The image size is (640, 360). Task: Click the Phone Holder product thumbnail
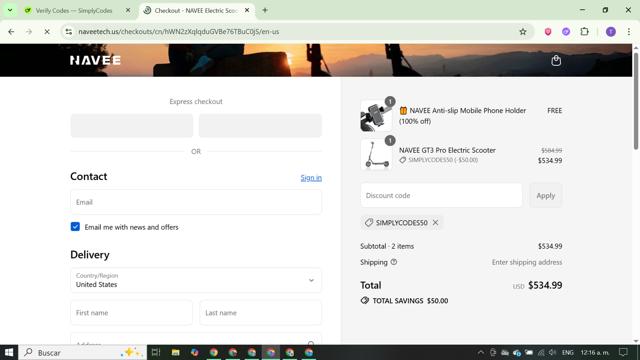click(x=376, y=116)
